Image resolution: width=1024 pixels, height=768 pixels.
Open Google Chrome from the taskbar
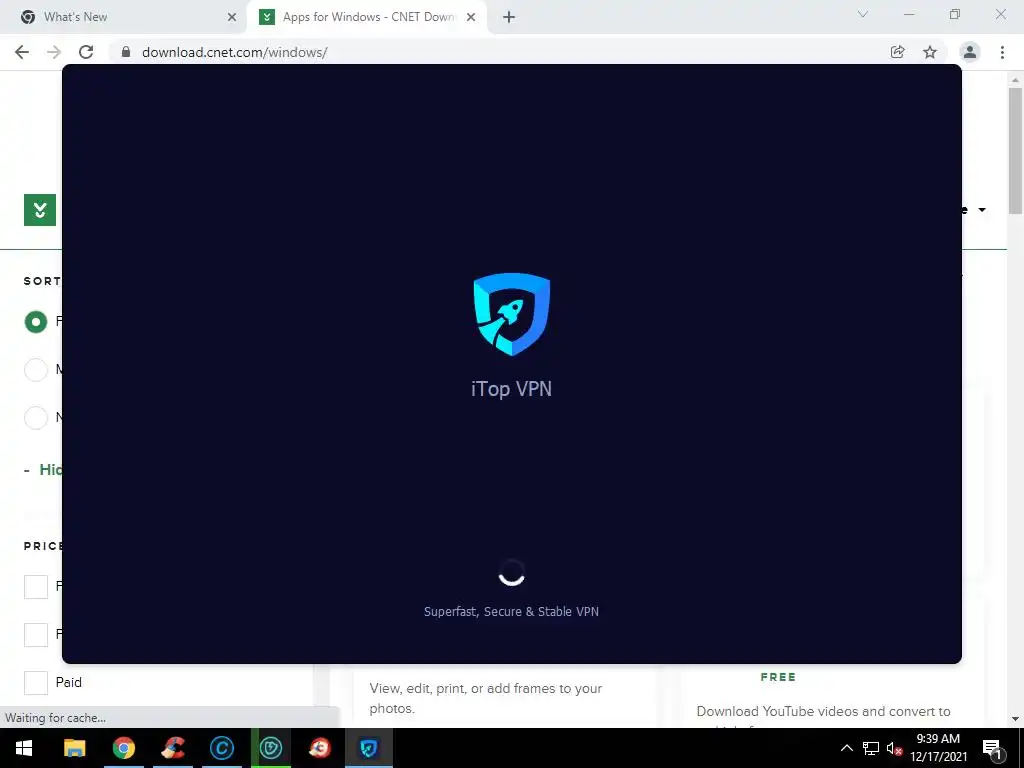[123, 748]
